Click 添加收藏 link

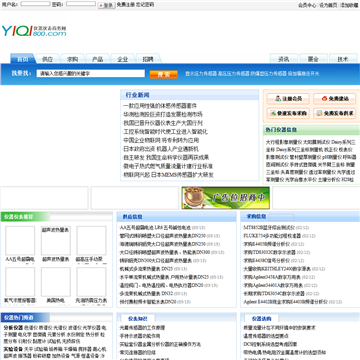coord(349,5)
